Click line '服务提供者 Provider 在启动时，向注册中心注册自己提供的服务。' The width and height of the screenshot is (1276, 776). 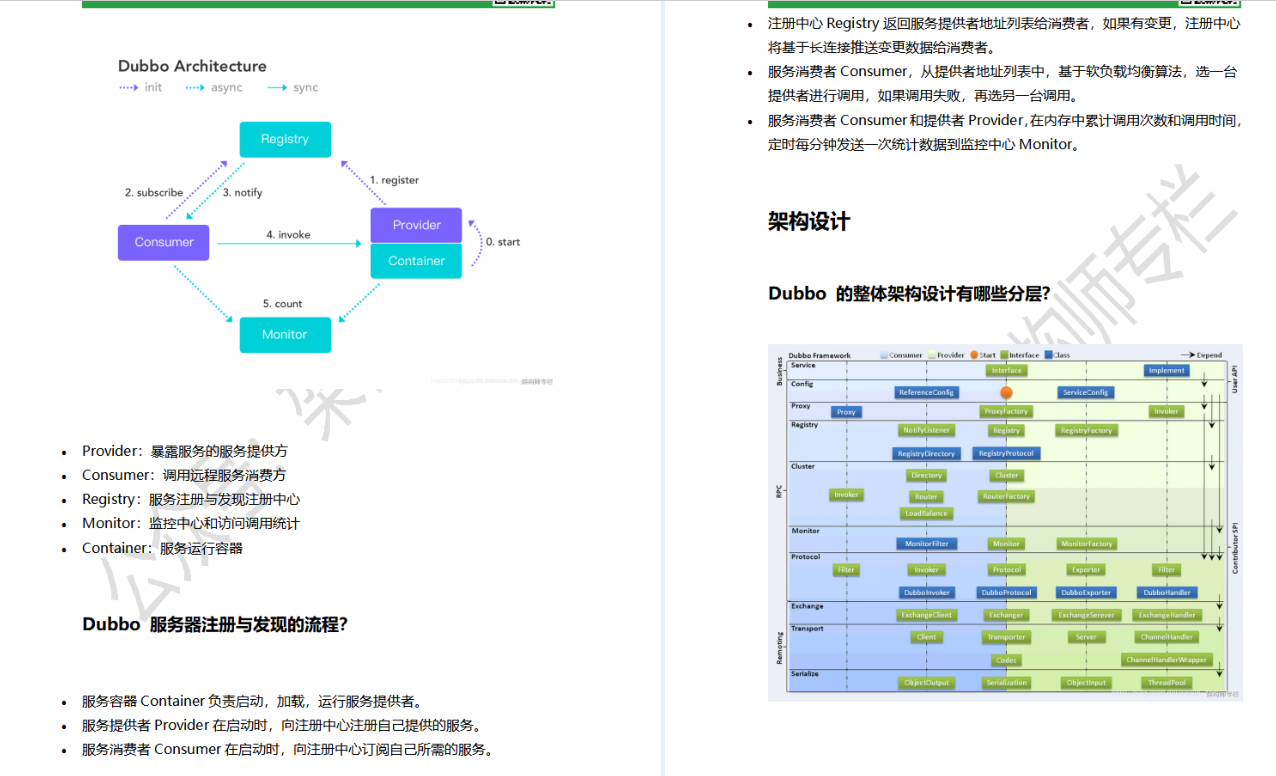pyautogui.click(x=282, y=725)
